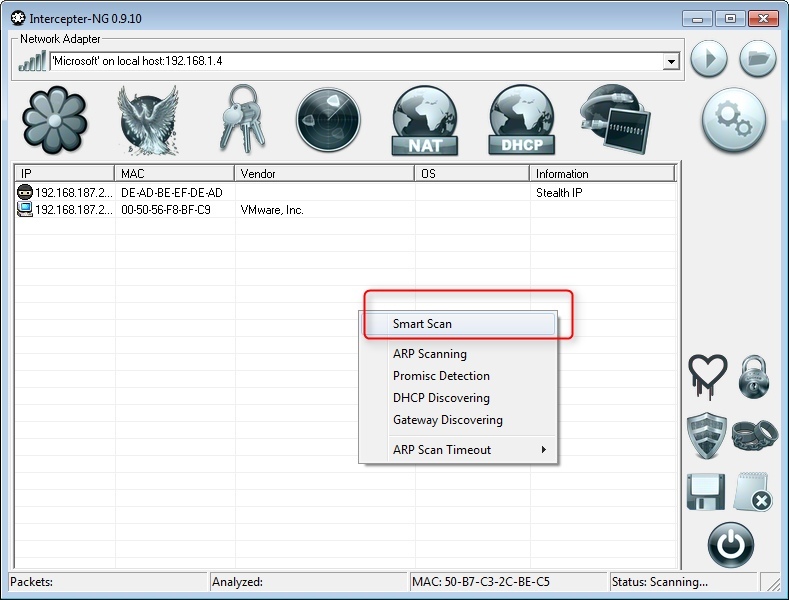Image resolution: width=789 pixels, height=600 pixels.
Task: Open the DHCP globe mode
Action: tap(521, 120)
